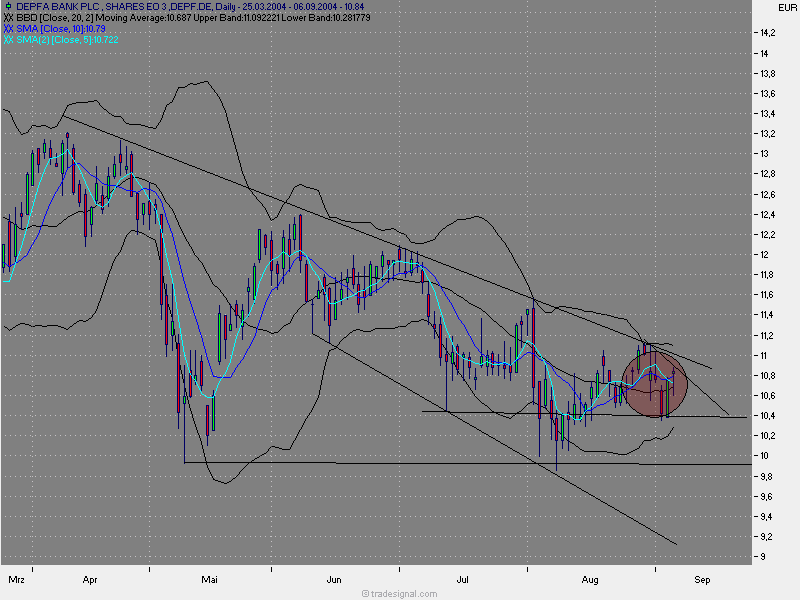Click the Mrz month label on time axis

16,580
